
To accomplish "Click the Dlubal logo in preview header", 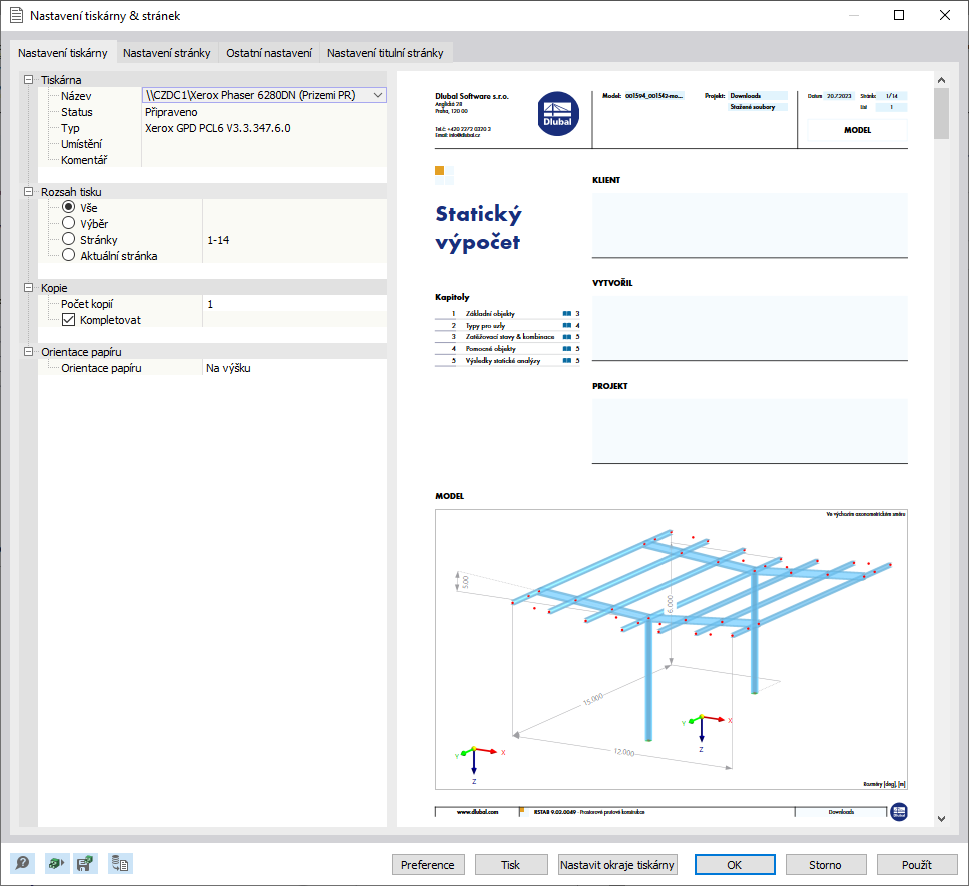I will (x=557, y=114).
